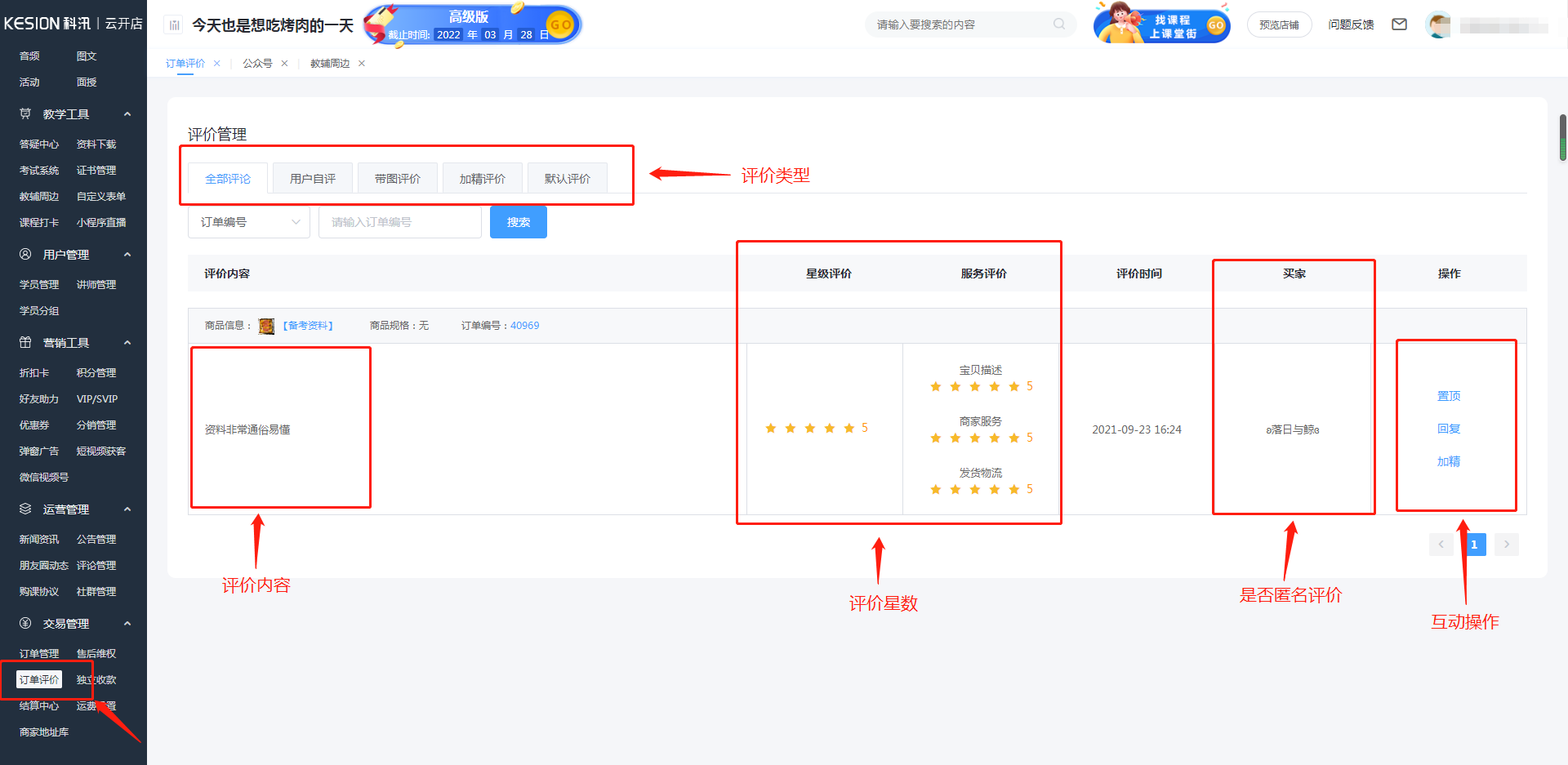
Task: Open 评论管理 in sidebar
Action: [x=96, y=566]
